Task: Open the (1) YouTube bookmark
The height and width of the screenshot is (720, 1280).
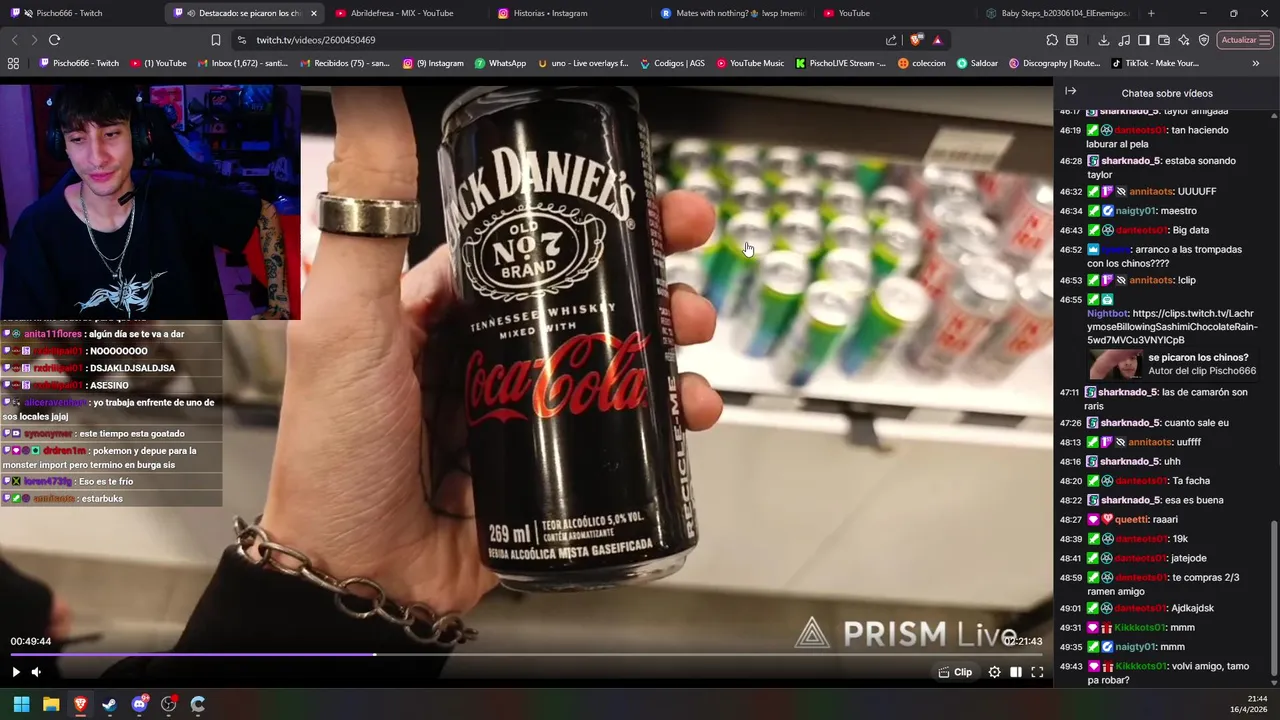Action: pos(158,63)
